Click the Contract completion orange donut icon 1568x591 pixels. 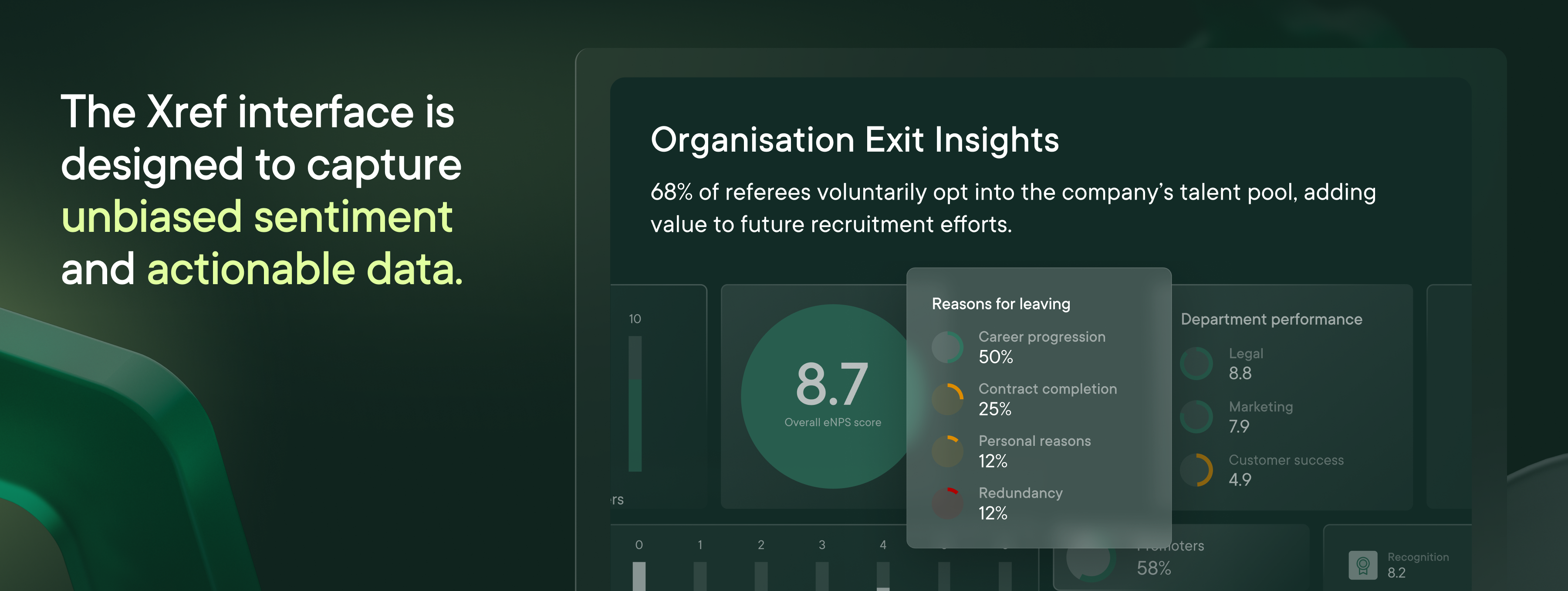(x=947, y=399)
